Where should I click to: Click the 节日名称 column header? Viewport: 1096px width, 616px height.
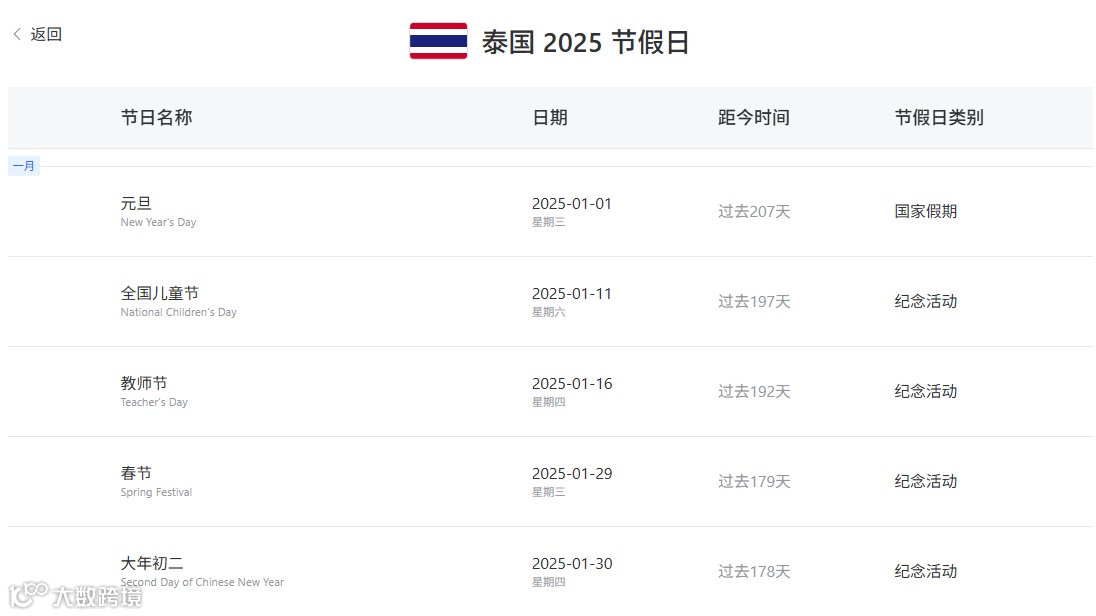tap(156, 117)
